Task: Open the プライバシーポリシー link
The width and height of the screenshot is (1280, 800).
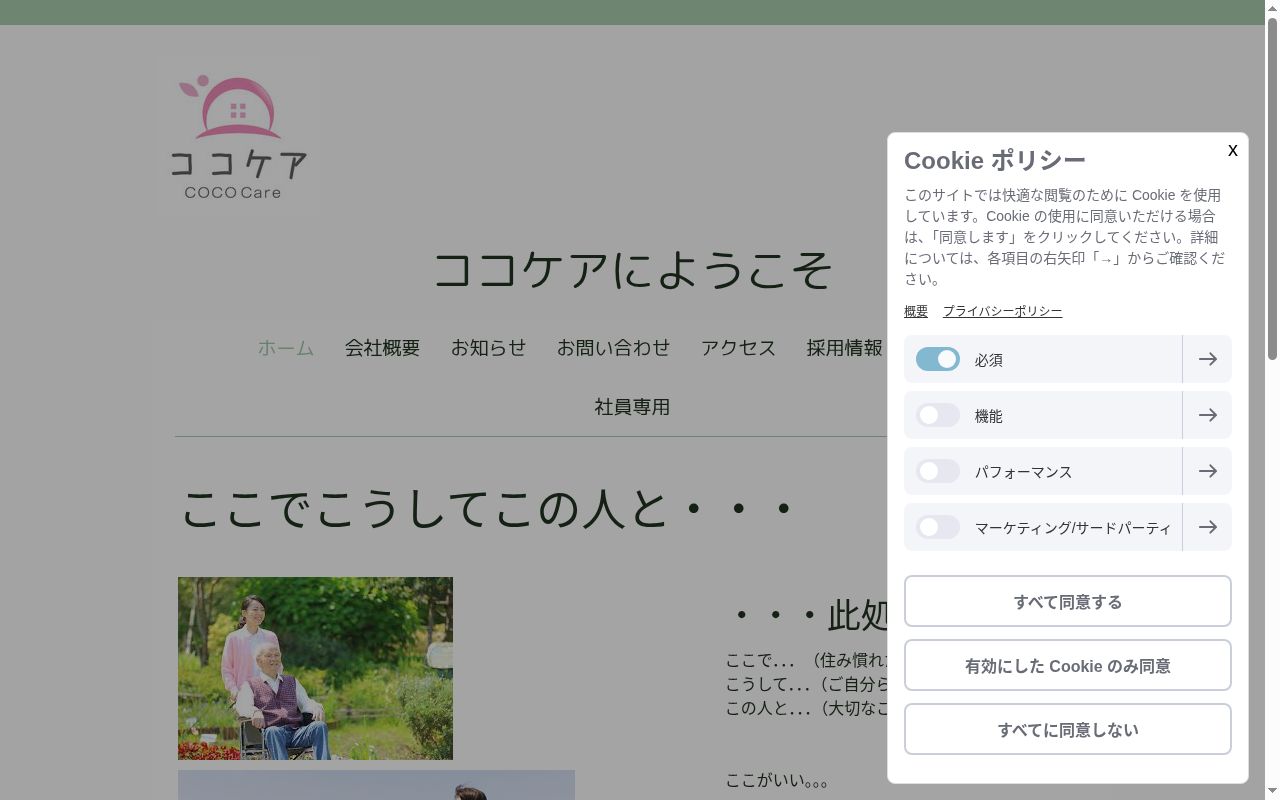Action: (x=1002, y=311)
